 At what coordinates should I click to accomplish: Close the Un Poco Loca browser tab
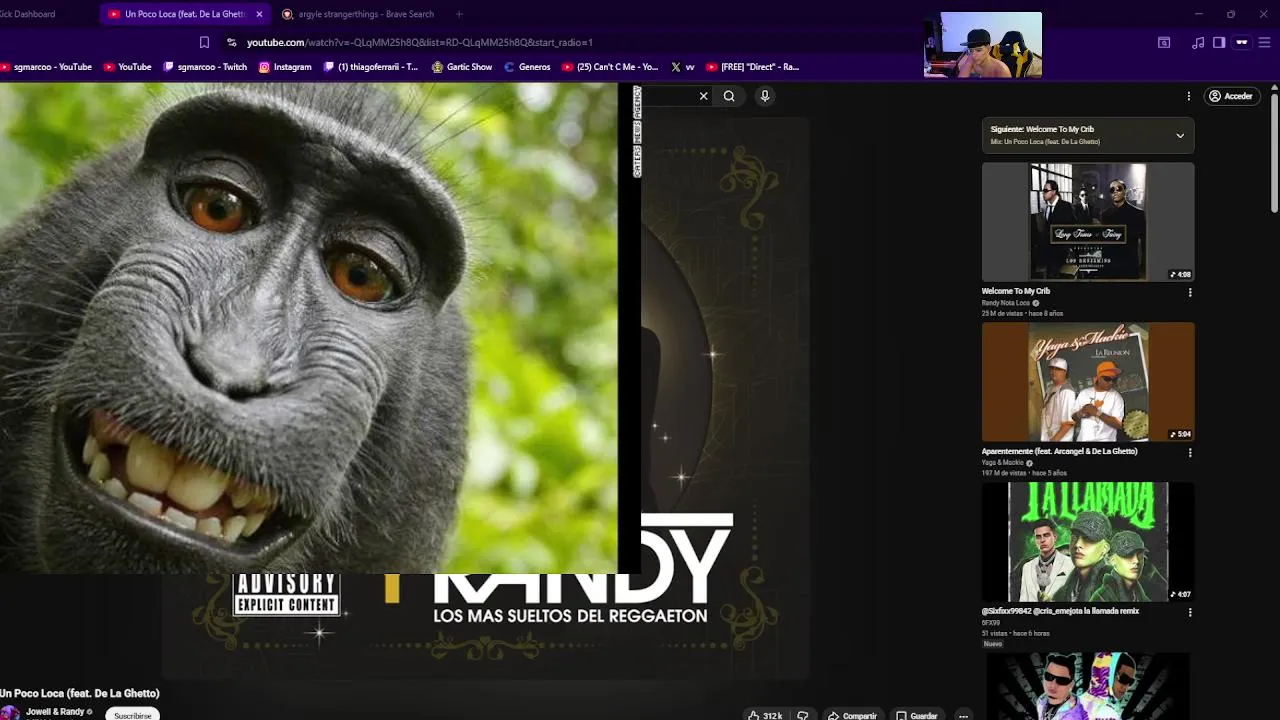point(259,14)
